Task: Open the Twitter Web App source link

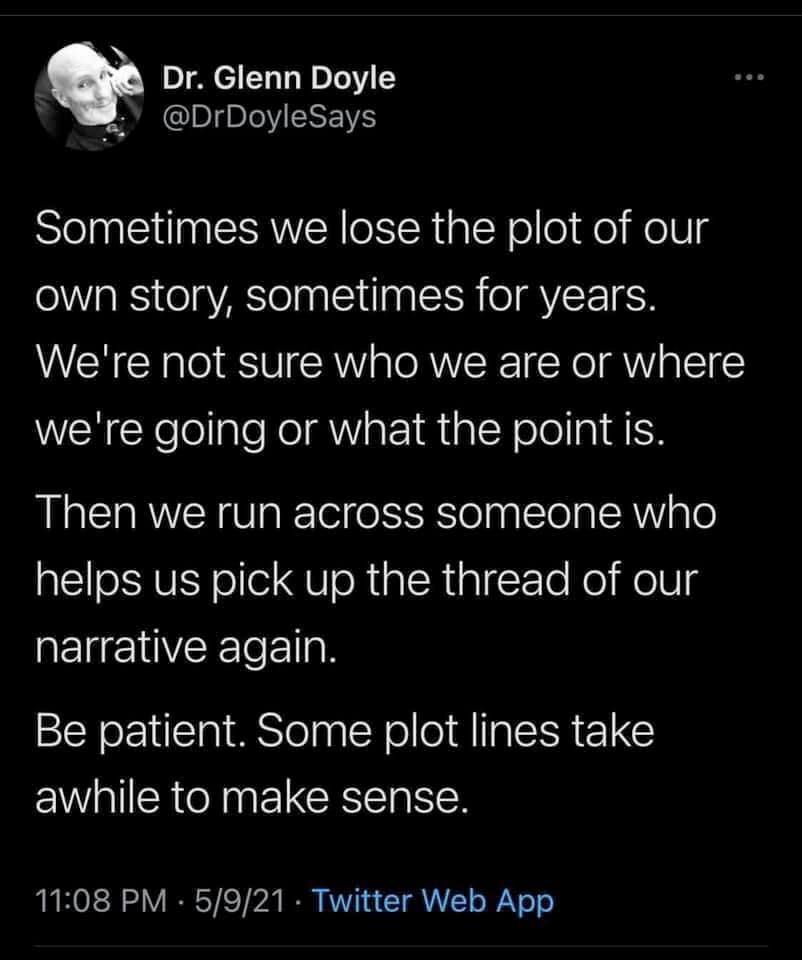Action: pyautogui.click(x=432, y=901)
